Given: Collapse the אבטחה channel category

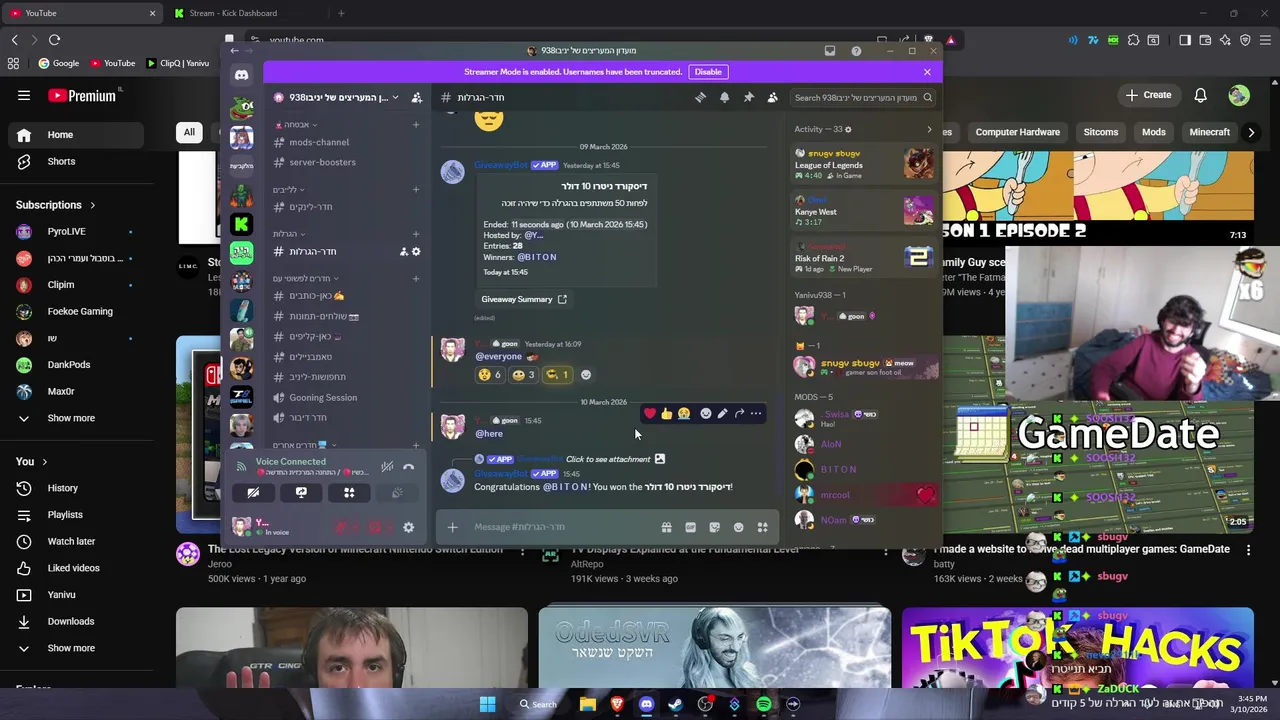Looking at the screenshot, I should (297, 124).
